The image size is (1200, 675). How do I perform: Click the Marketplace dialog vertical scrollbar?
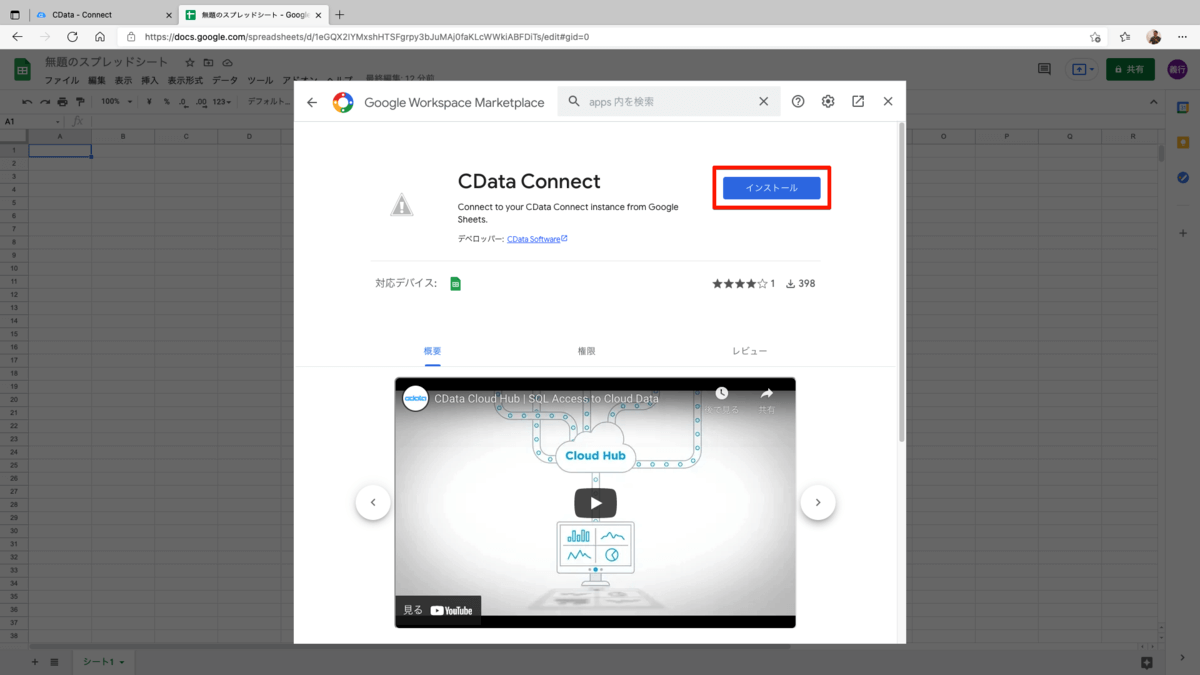pos(902,282)
